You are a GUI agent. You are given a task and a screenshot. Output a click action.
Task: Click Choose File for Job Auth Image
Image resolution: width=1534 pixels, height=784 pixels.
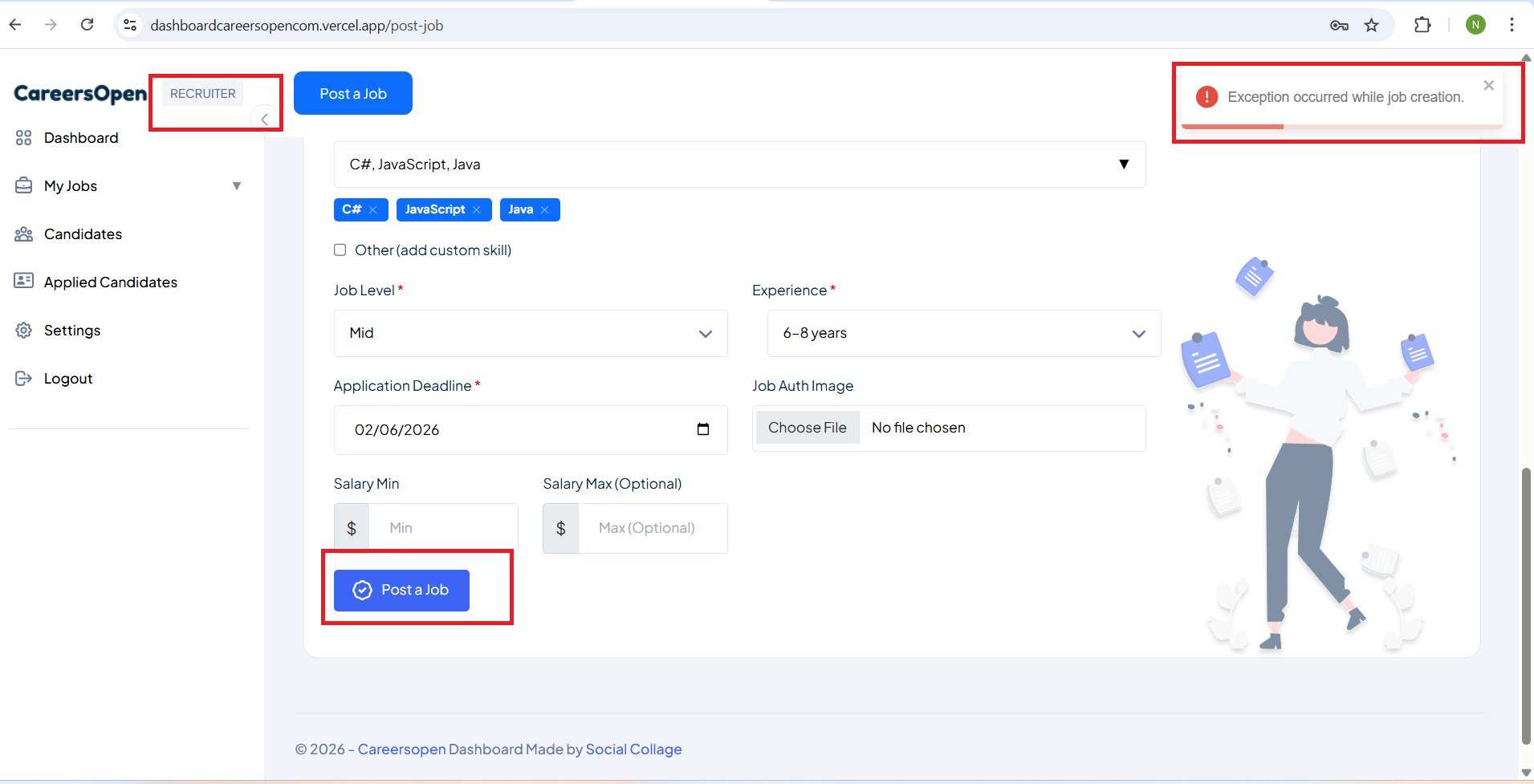pyautogui.click(x=807, y=428)
